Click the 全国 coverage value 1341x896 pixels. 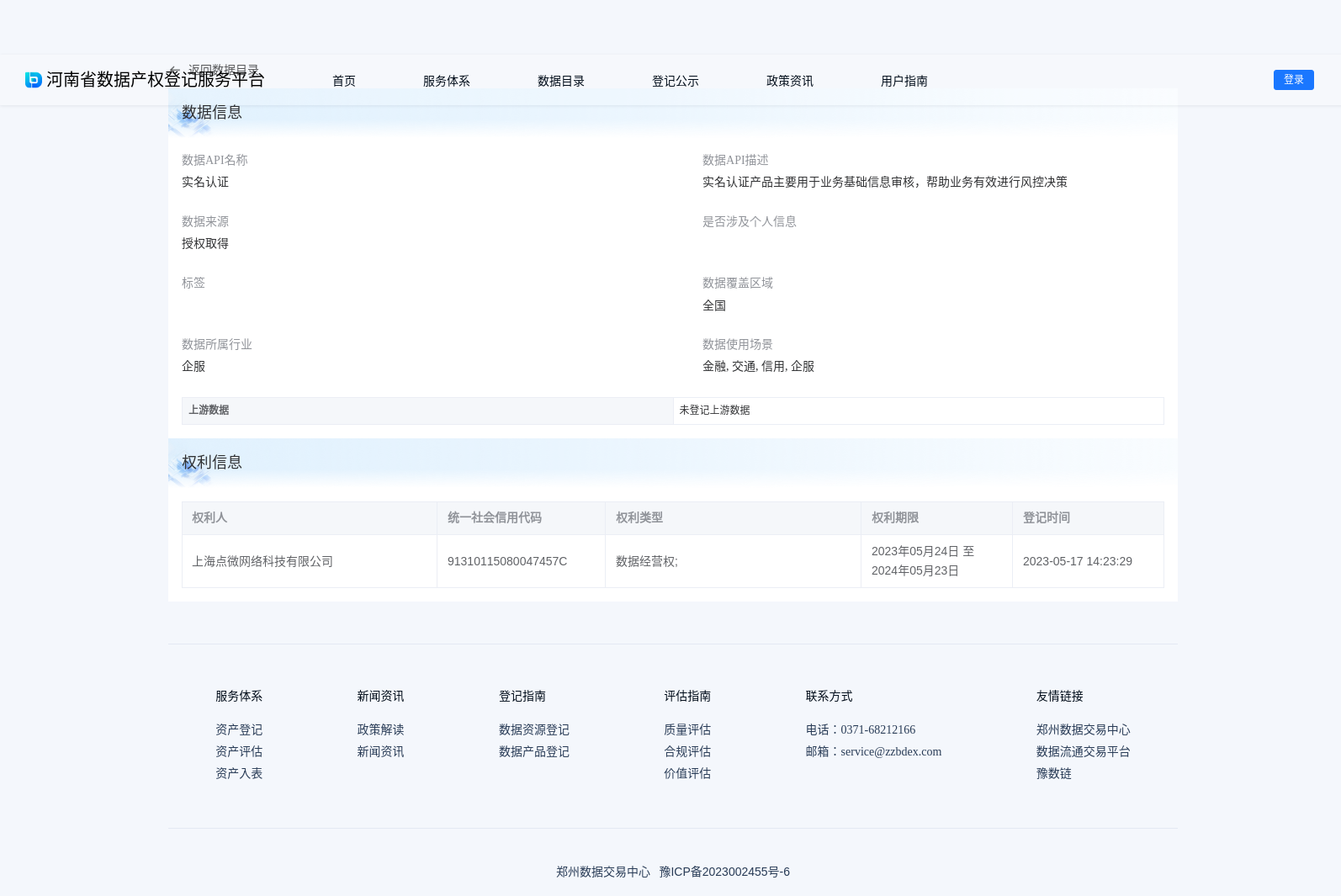[x=714, y=305]
